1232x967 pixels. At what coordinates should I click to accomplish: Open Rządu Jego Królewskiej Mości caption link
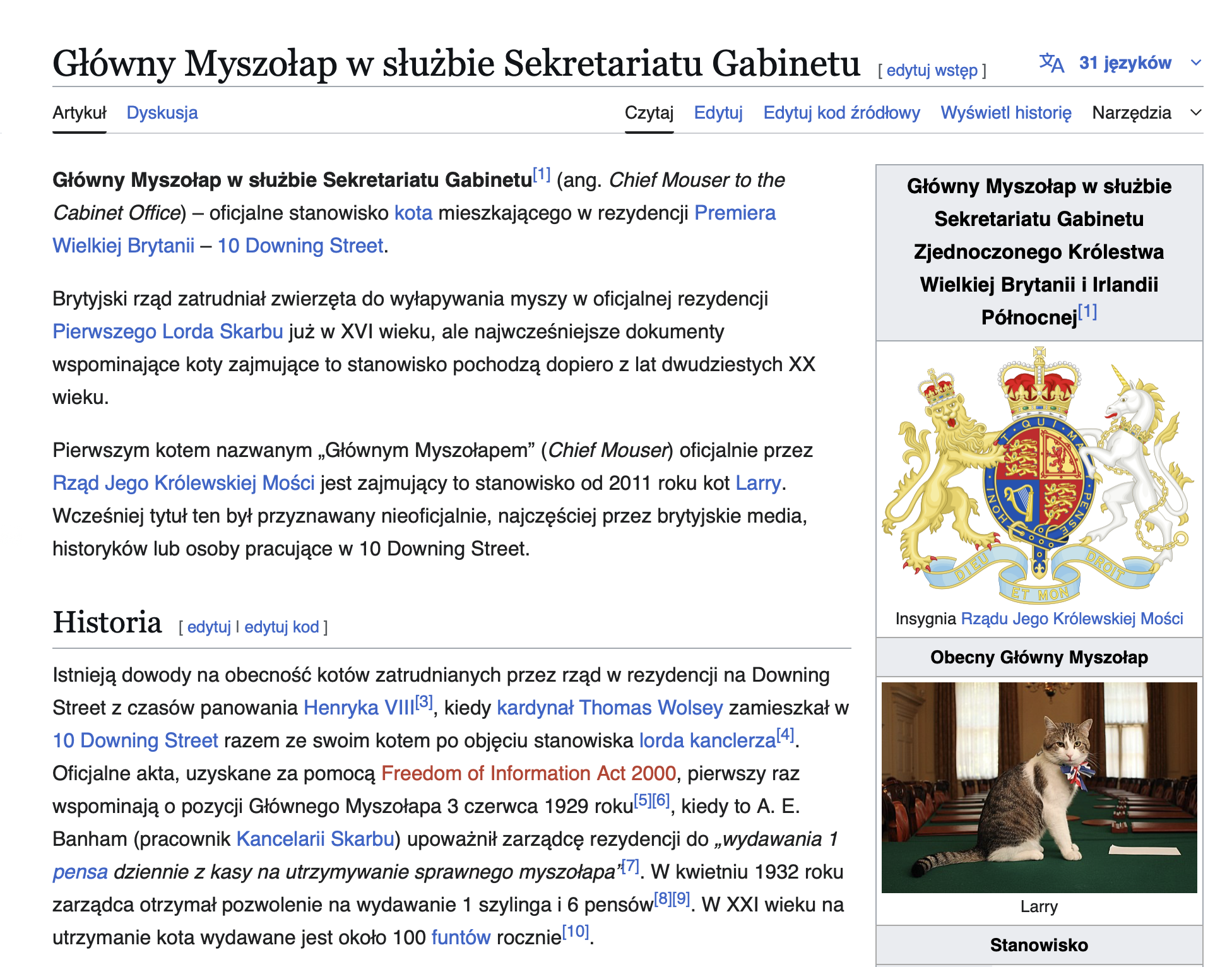(1072, 619)
